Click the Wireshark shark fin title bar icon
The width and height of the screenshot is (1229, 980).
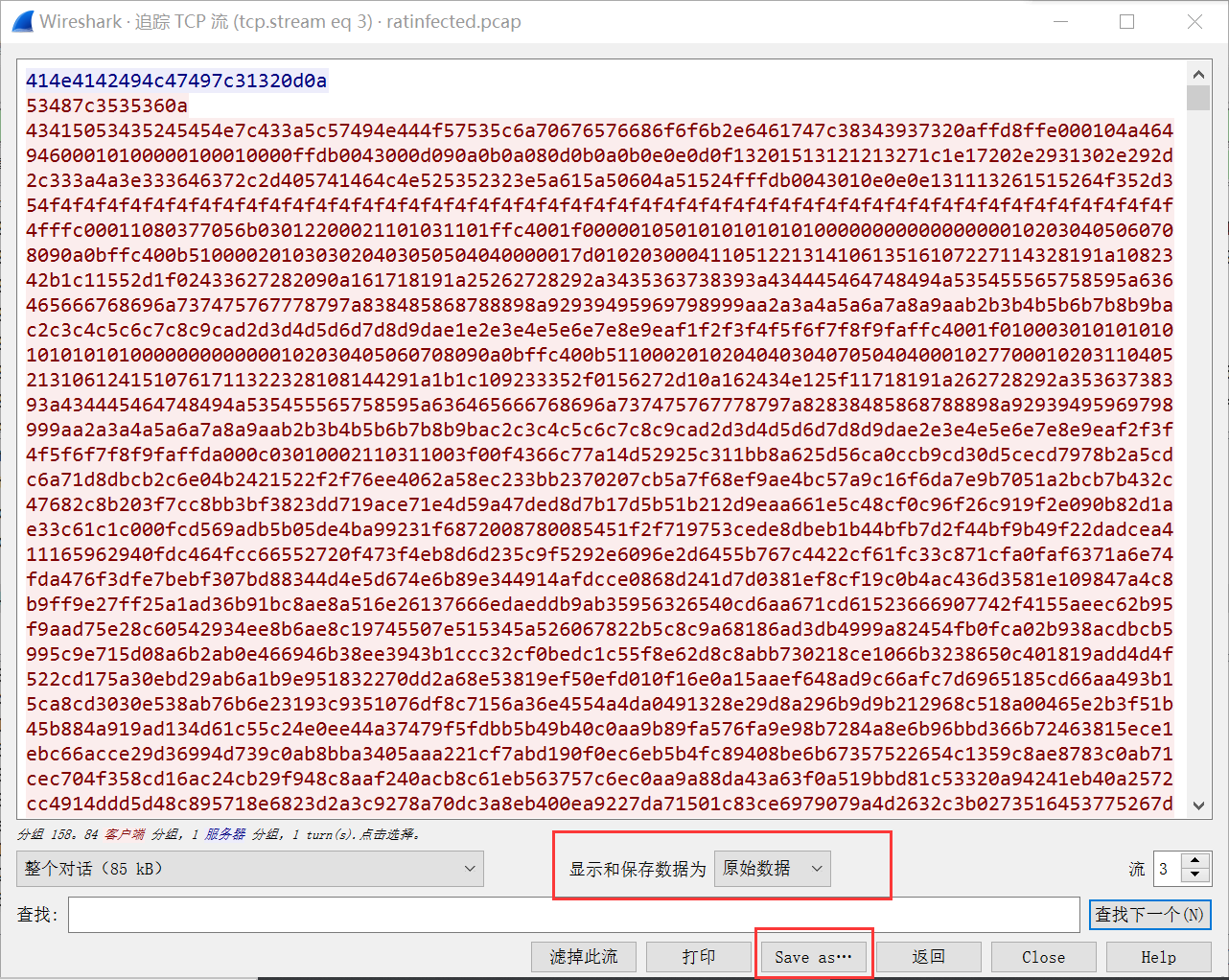point(21,21)
